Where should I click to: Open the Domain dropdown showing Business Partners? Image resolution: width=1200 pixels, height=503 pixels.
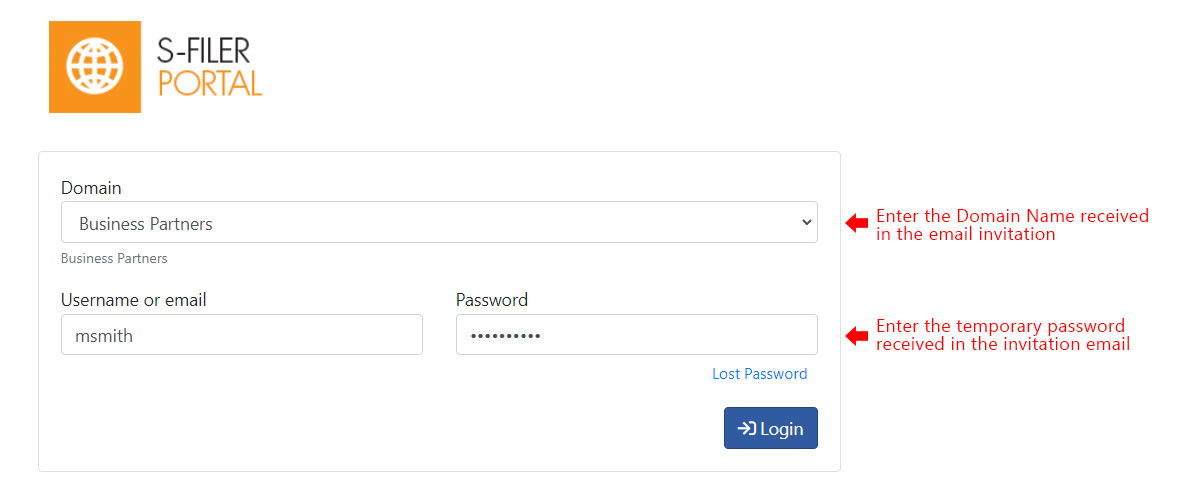tap(439, 222)
